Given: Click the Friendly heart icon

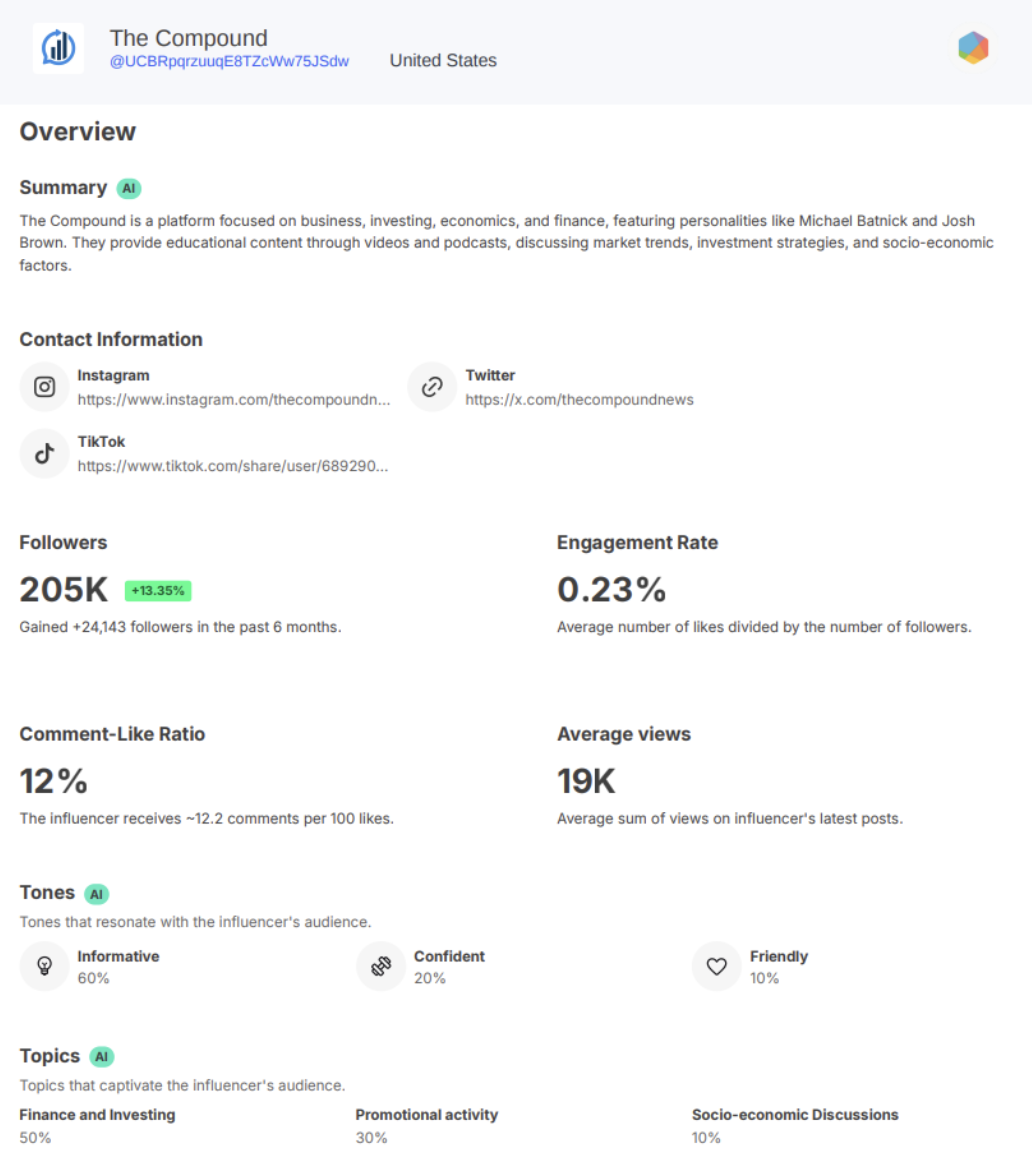Looking at the screenshot, I should (x=716, y=967).
